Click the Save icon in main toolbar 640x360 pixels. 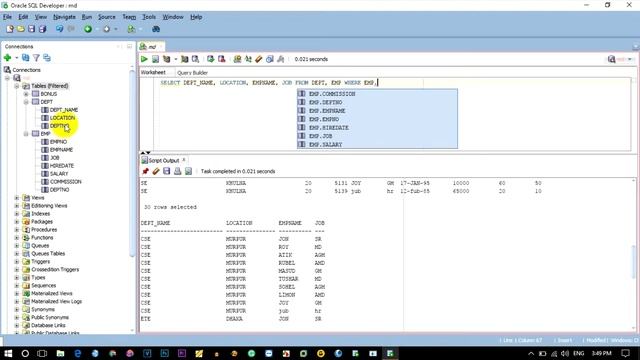31,29
